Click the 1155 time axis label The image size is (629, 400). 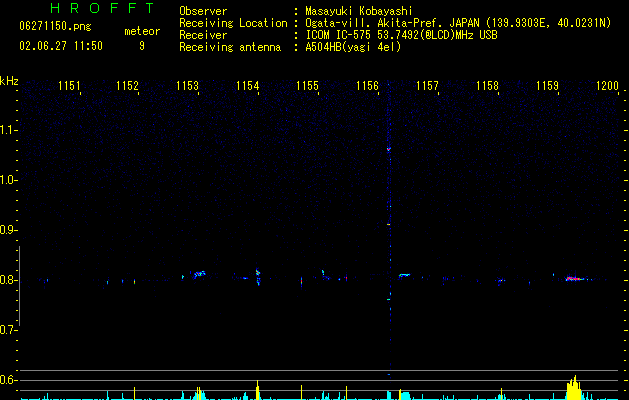[x=307, y=86]
